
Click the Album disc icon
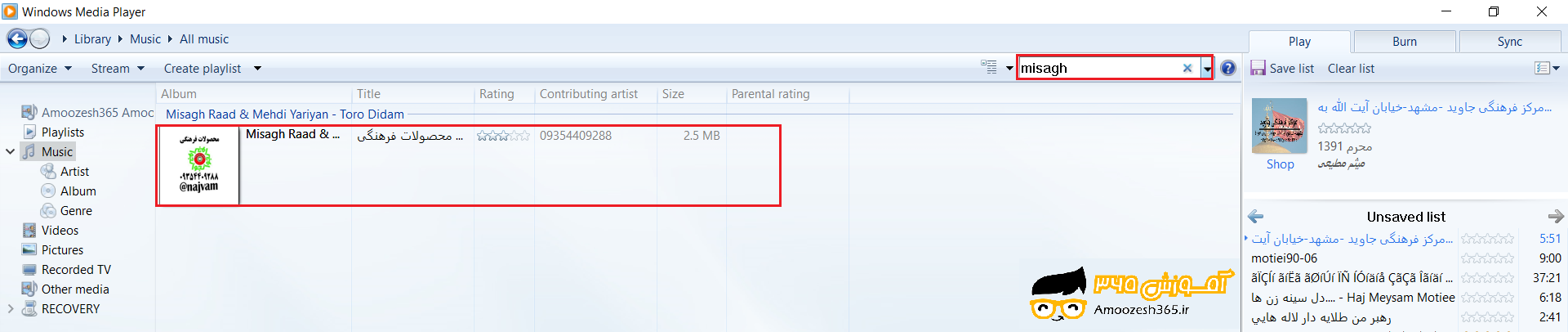48,191
